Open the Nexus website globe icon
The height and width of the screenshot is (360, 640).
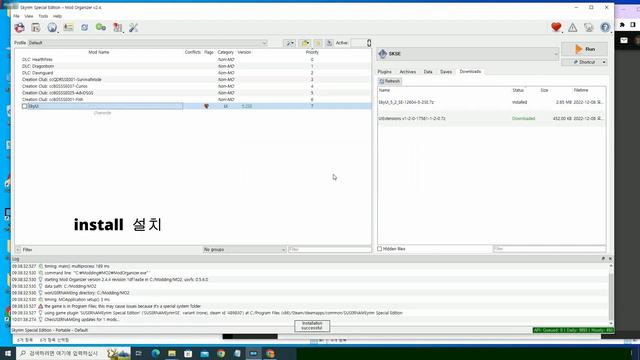(x=52, y=27)
